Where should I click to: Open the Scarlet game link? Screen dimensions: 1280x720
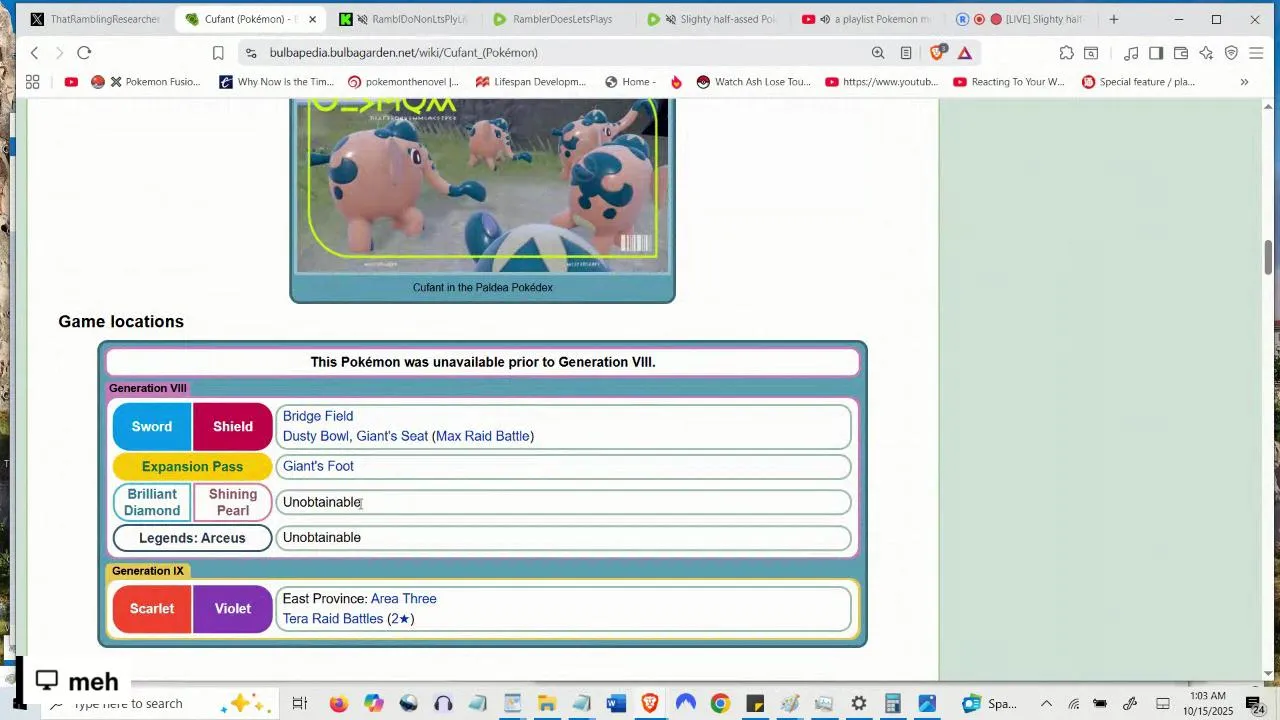pyautogui.click(x=152, y=609)
